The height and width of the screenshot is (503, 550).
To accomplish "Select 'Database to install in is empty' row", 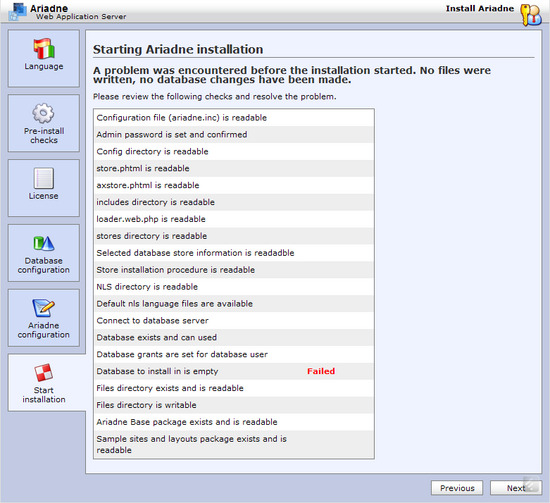I will pyautogui.click(x=234, y=371).
